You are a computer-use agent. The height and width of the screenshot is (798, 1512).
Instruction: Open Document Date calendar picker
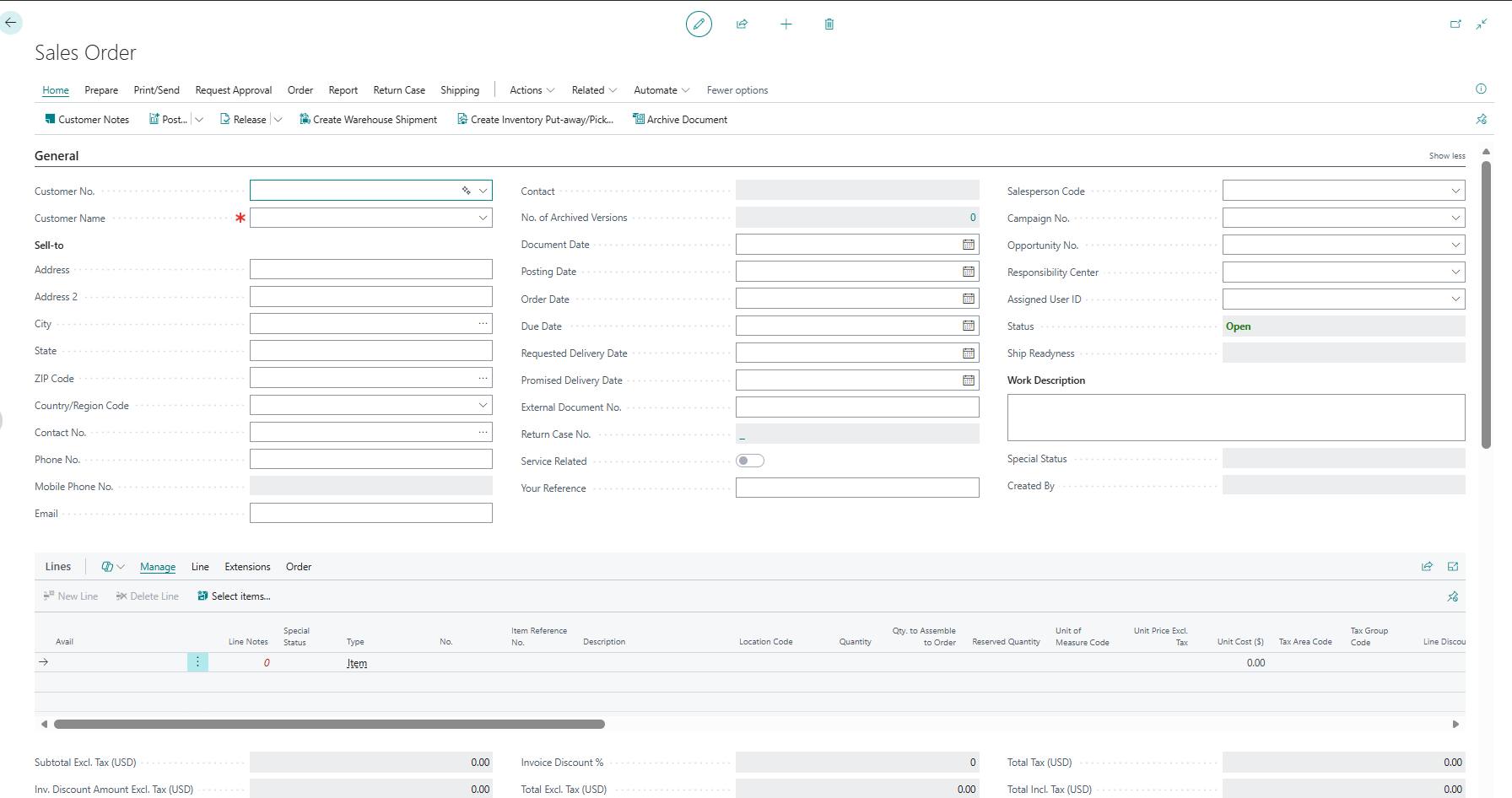click(969, 245)
